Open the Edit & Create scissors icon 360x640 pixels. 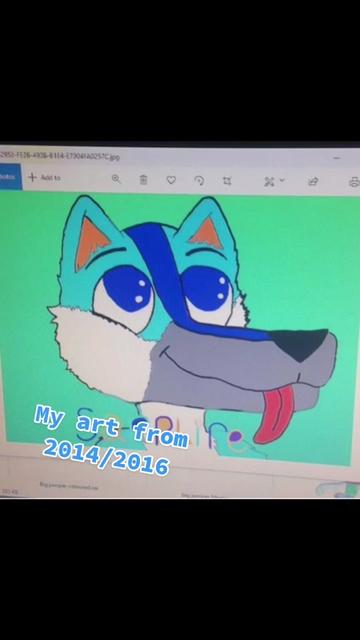269,182
